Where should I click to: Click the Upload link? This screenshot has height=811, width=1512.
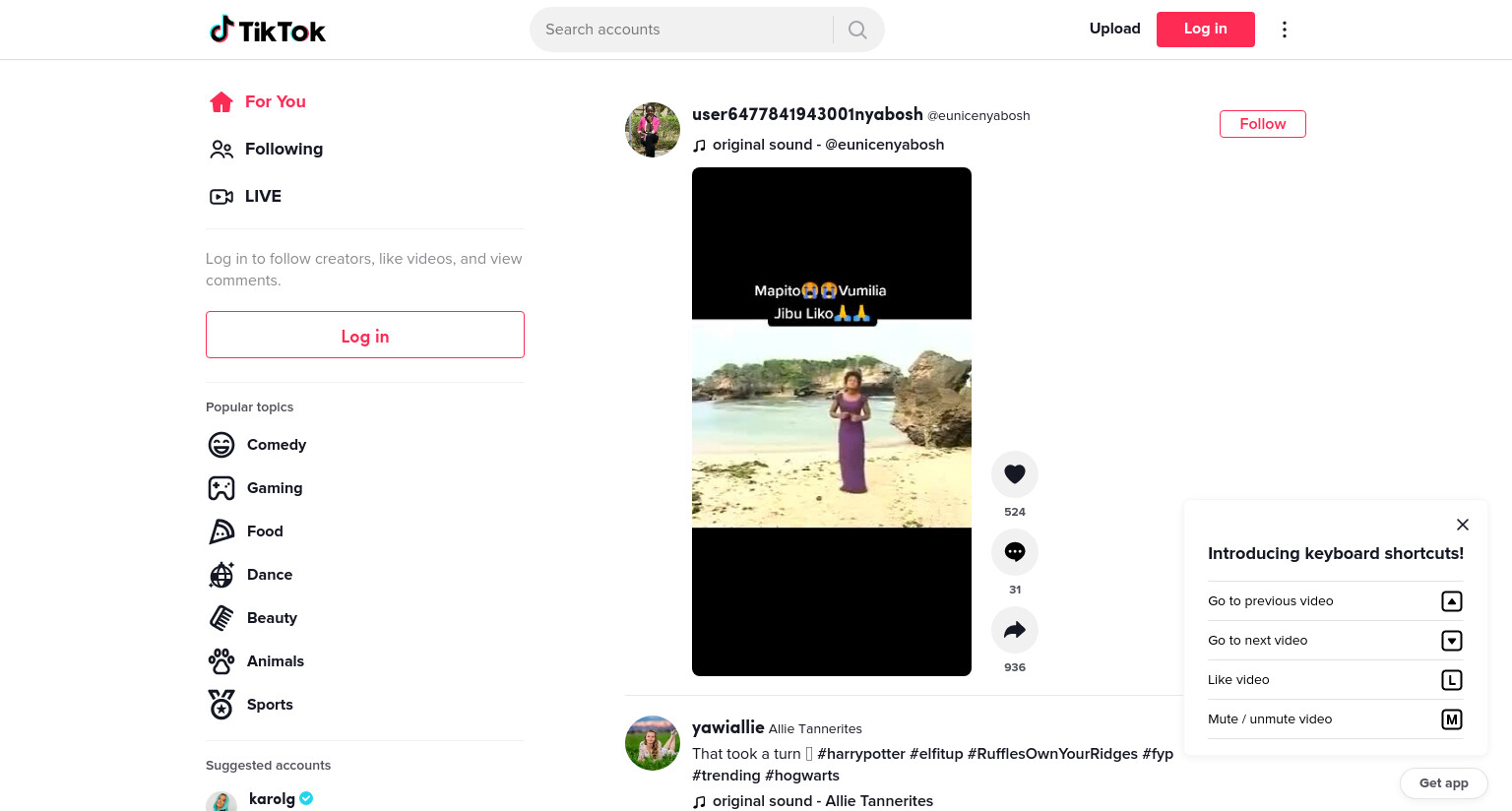click(x=1114, y=29)
